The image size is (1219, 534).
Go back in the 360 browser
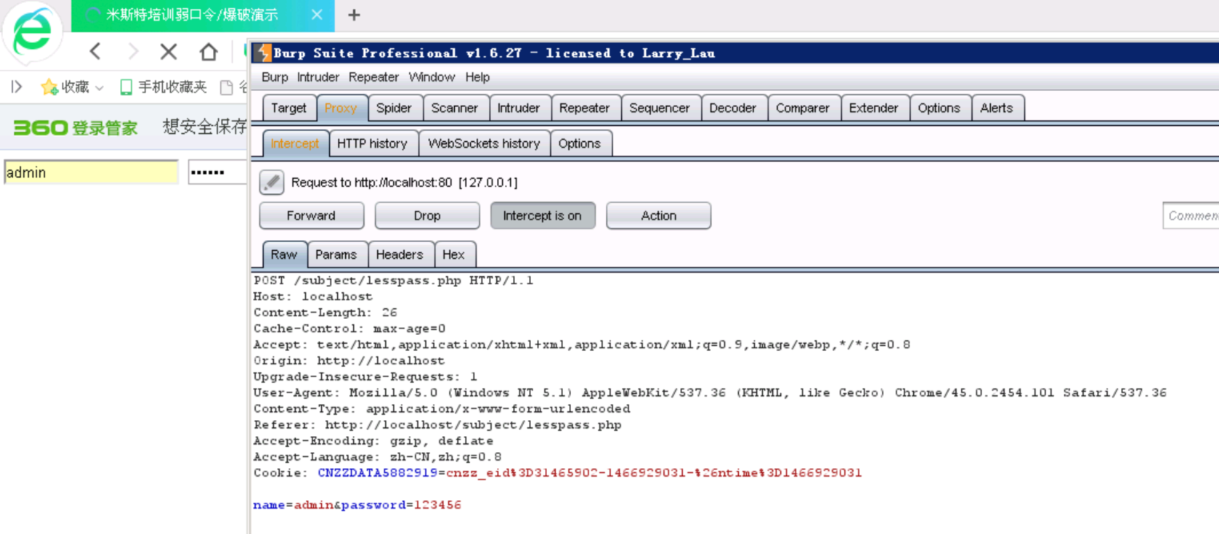pyautogui.click(x=95, y=51)
